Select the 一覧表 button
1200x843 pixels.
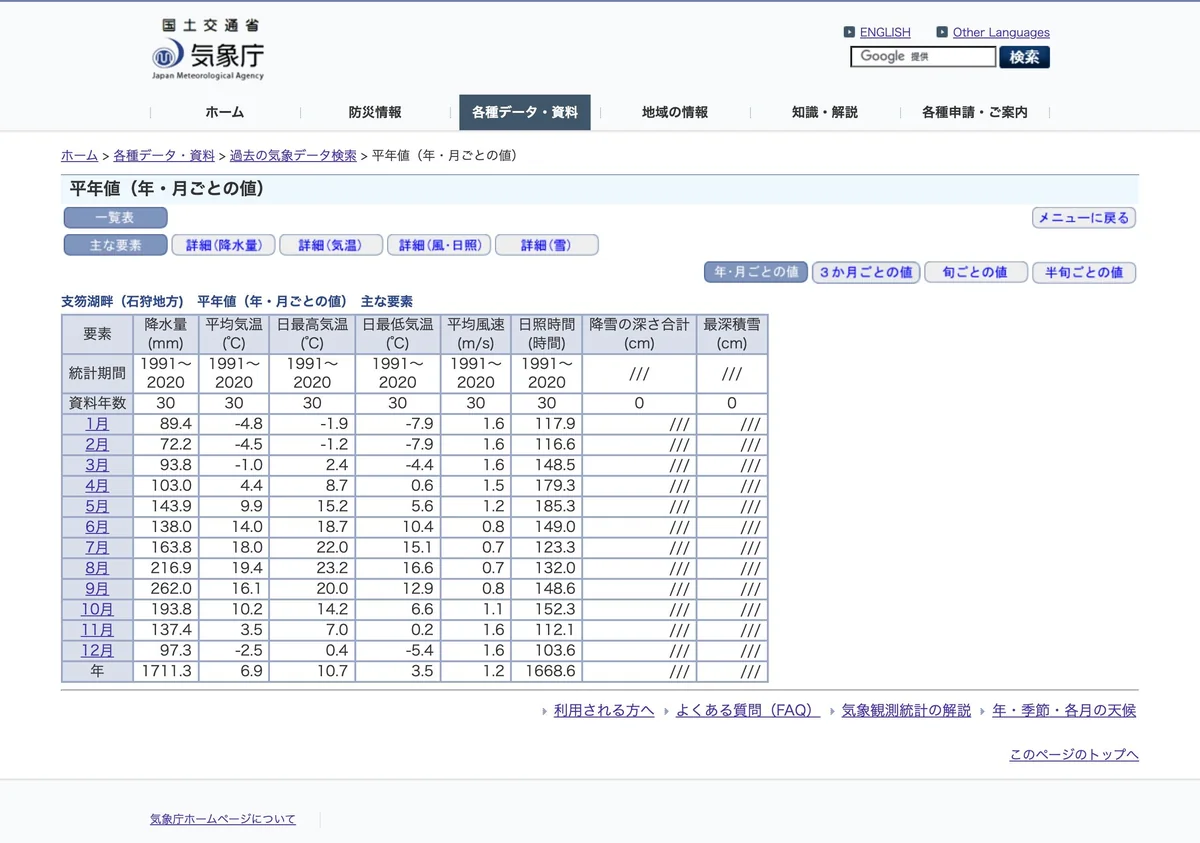tap(115, 217)
